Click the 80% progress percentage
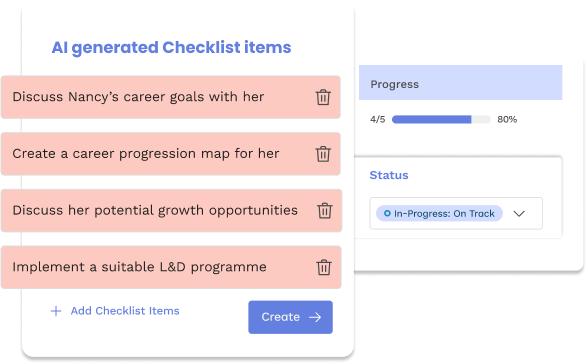 click(x=507, y=119)
